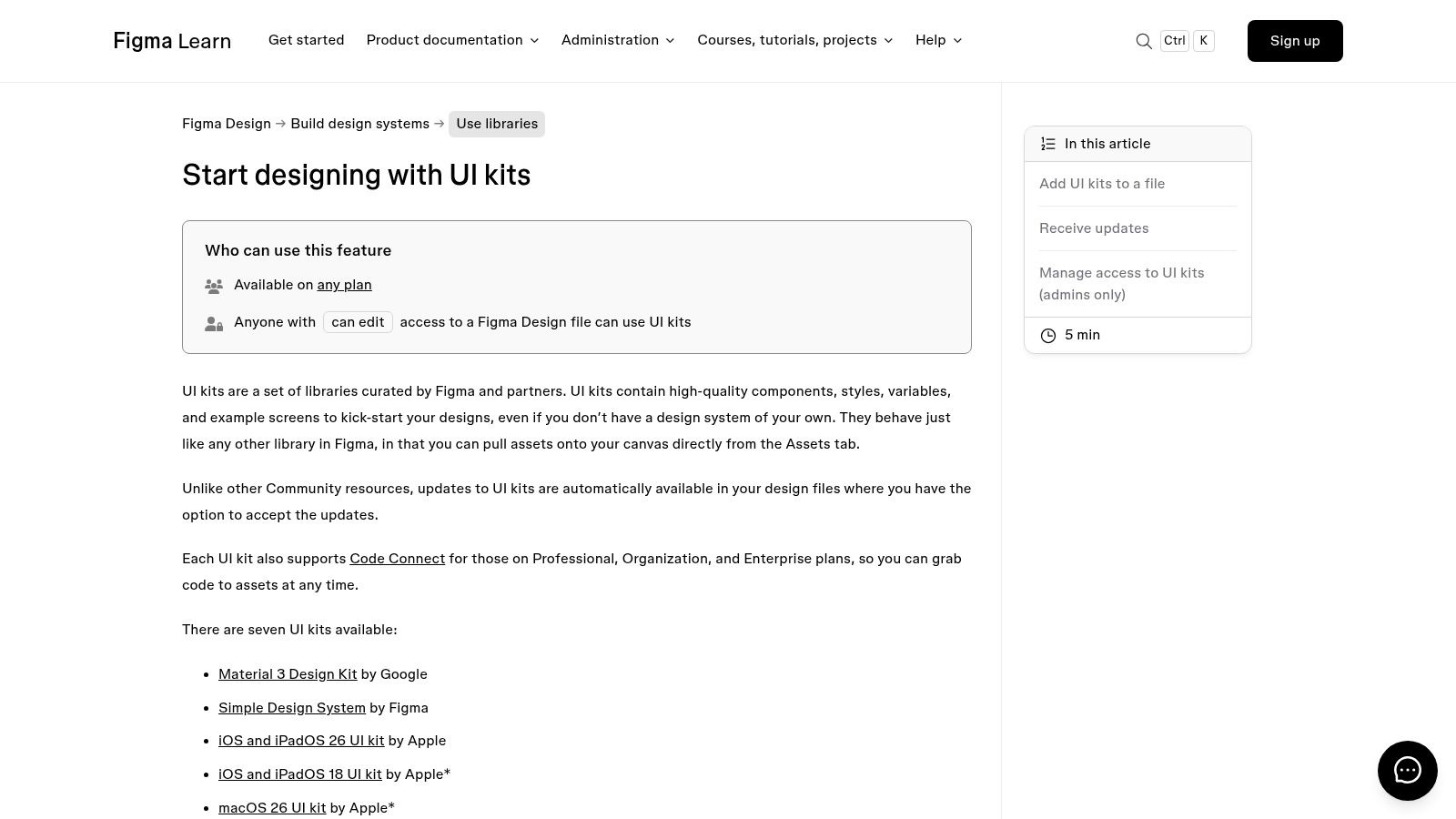The image size is (1456, 819).
Task: Click the Use libraries breadcrumb tag
Action: pos(497,124)
